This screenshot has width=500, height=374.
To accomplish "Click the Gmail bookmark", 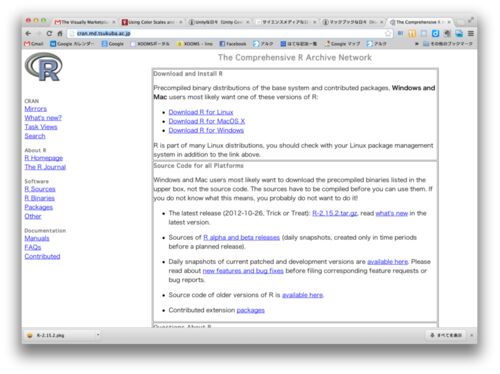I will 34,44.
